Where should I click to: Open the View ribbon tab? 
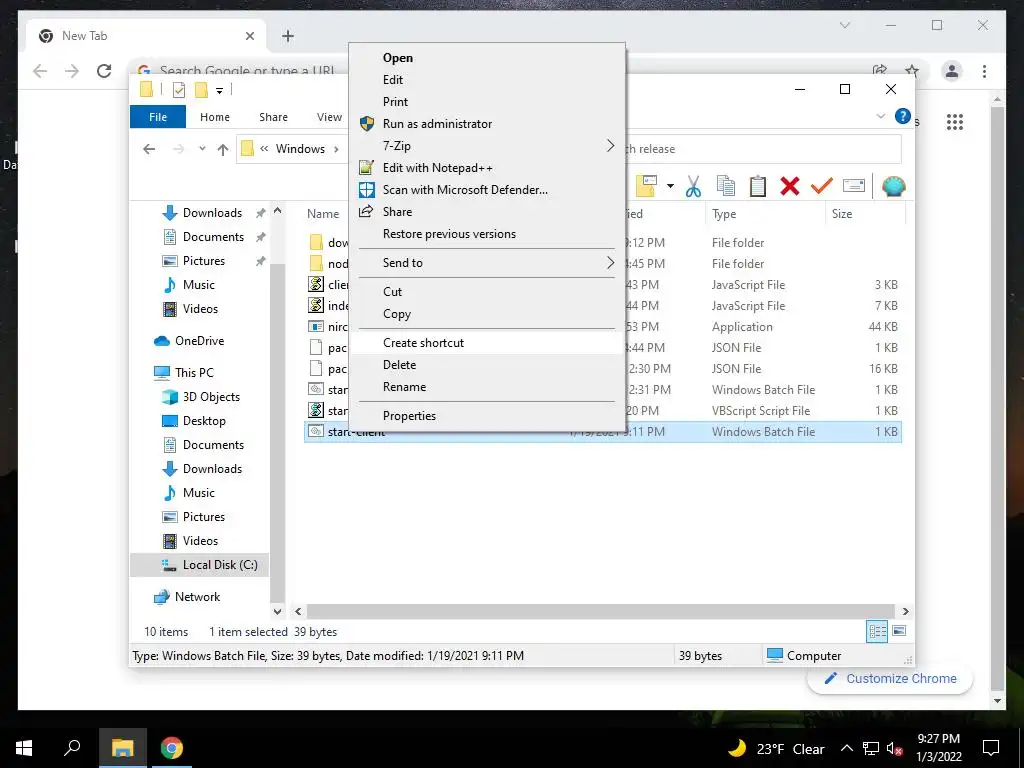point(329,117)
